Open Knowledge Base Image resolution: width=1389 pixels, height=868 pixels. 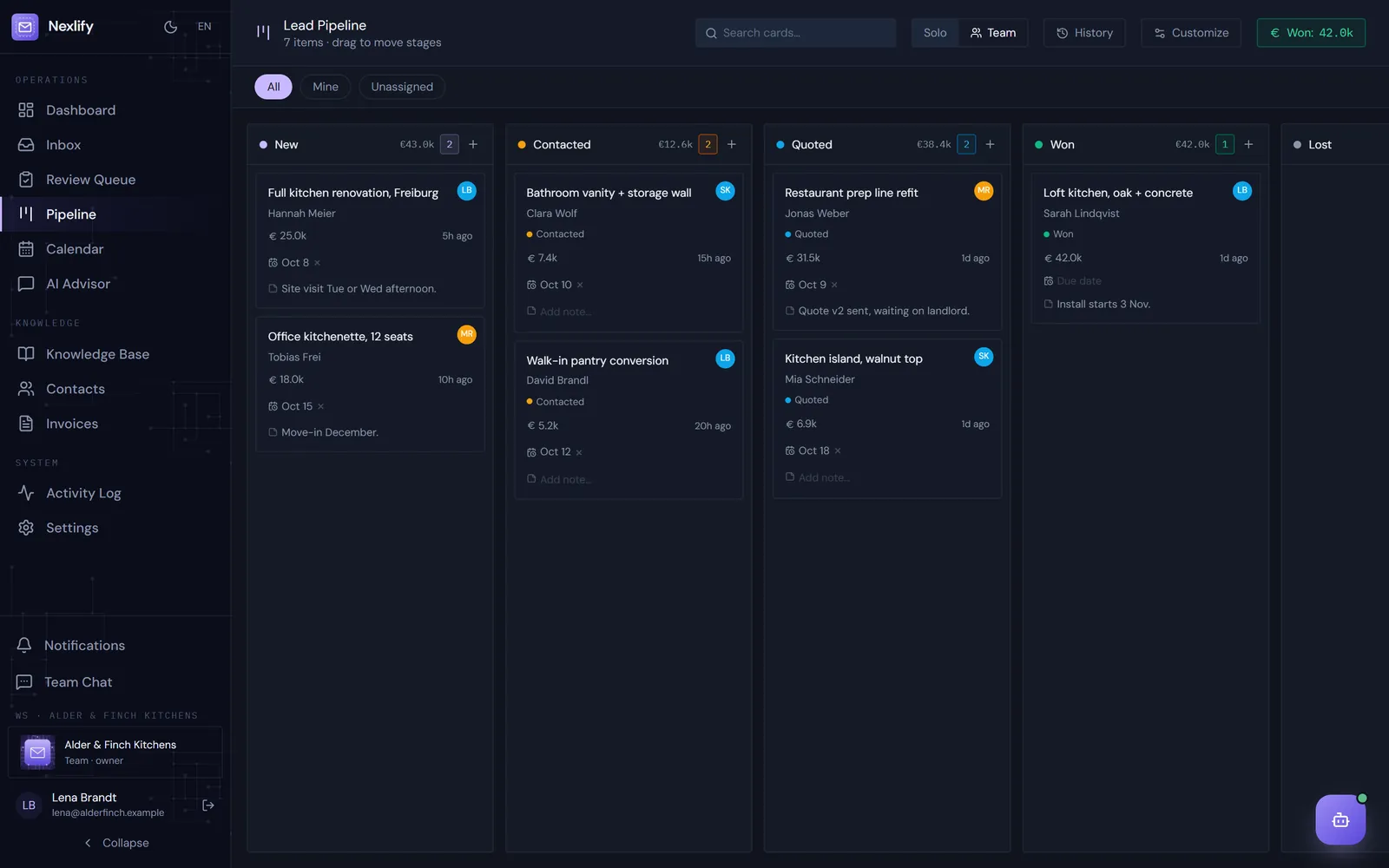[x=115, y=354]
